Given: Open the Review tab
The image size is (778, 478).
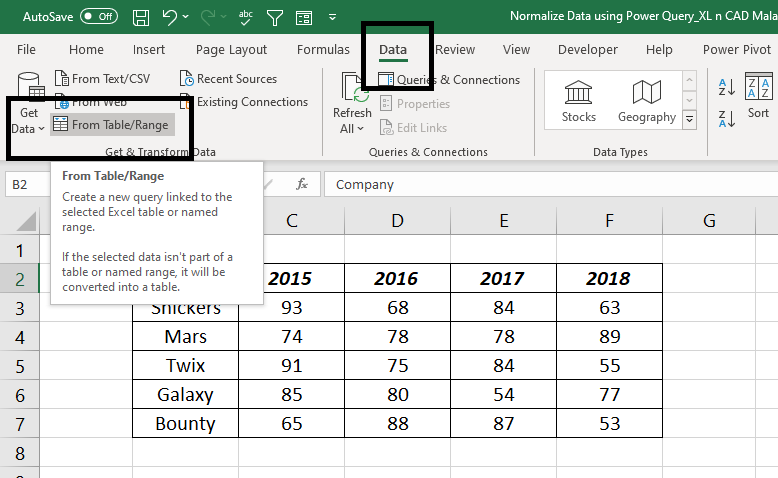Looking at the screenshot, I should (455, 50).
